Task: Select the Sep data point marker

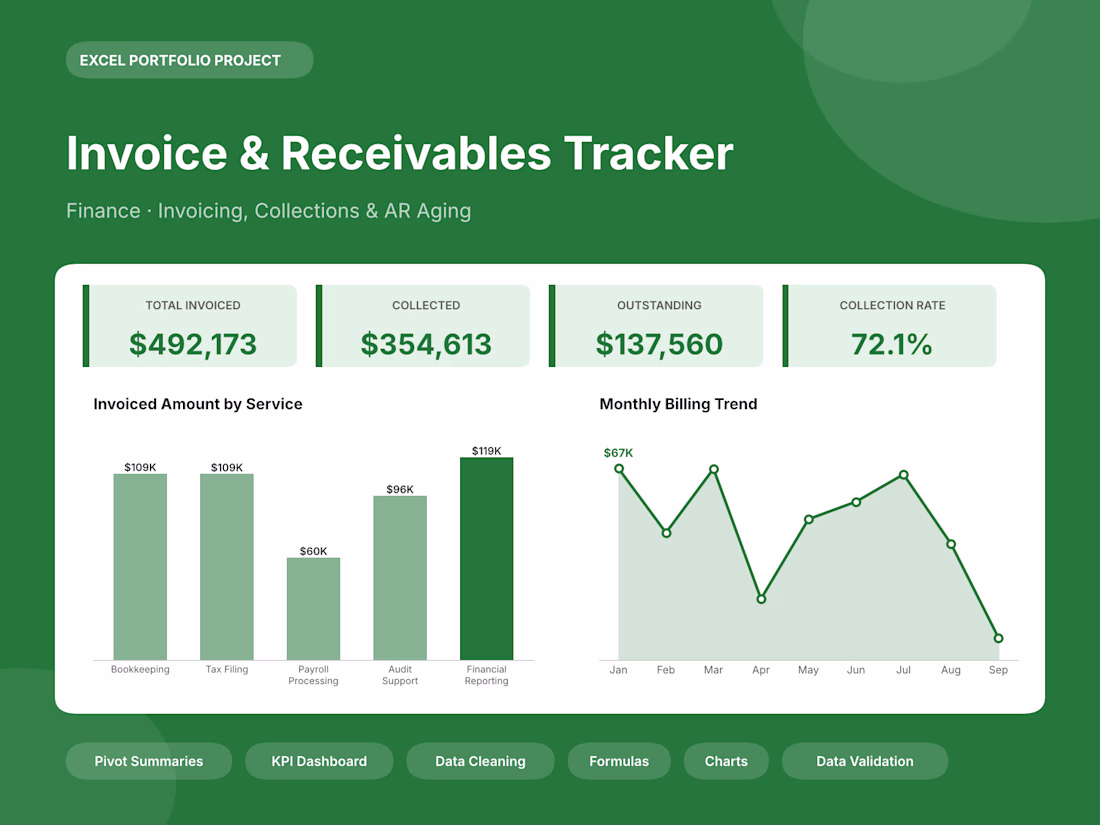Action: point(998,638)
